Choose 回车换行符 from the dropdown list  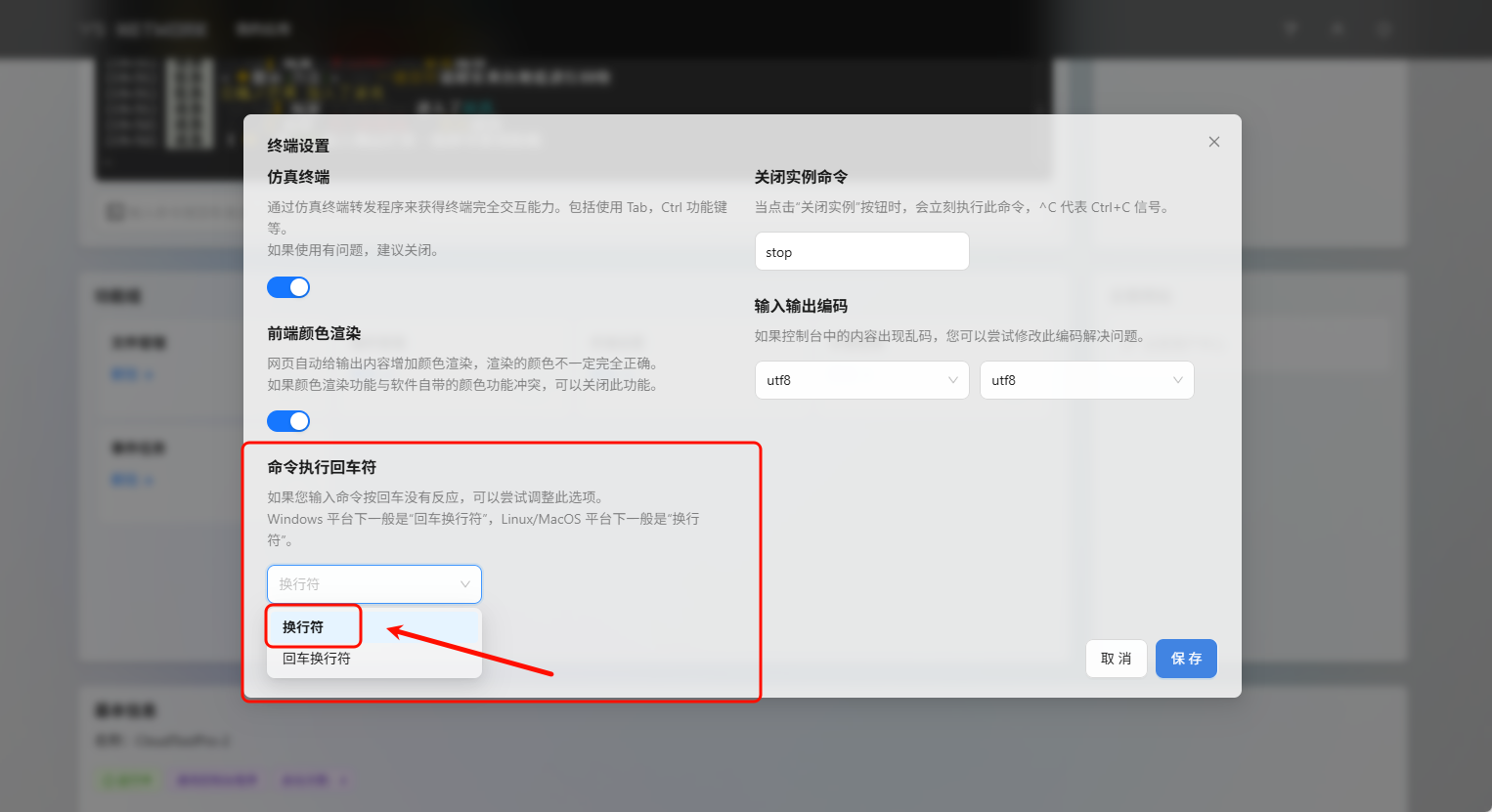(317, 659)
